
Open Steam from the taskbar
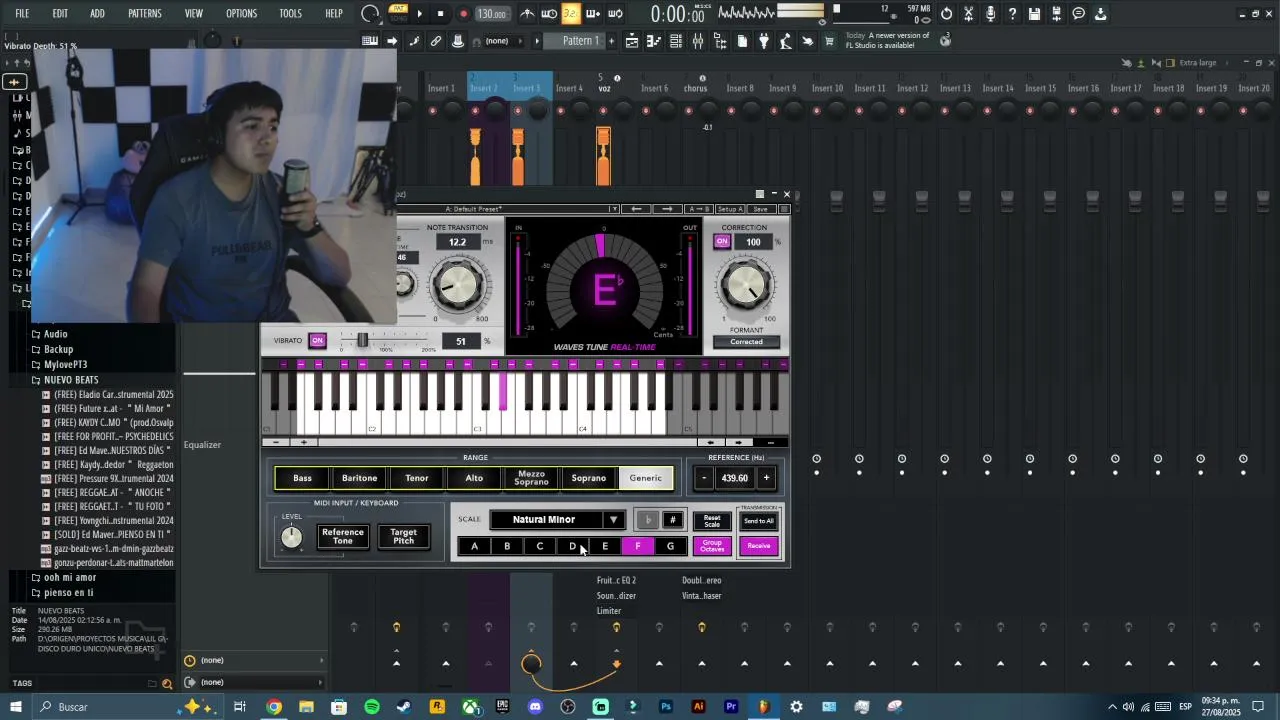[404, 707]
